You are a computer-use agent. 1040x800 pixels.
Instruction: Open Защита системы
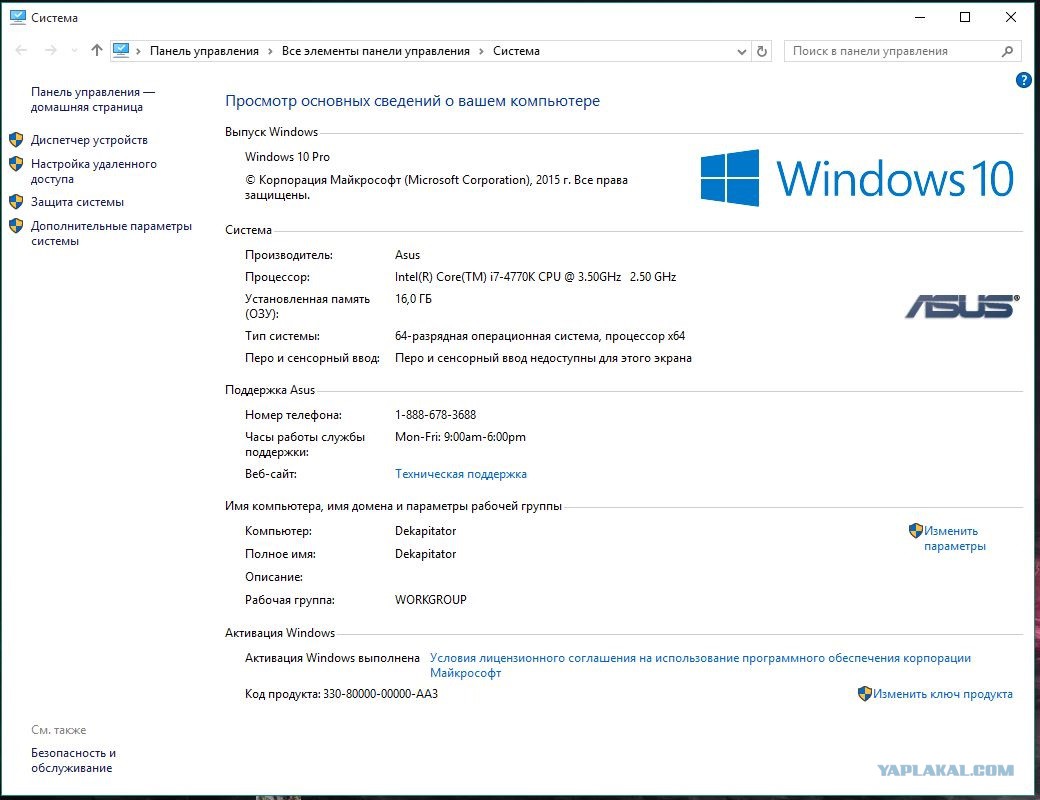click(x=77, y=202)
